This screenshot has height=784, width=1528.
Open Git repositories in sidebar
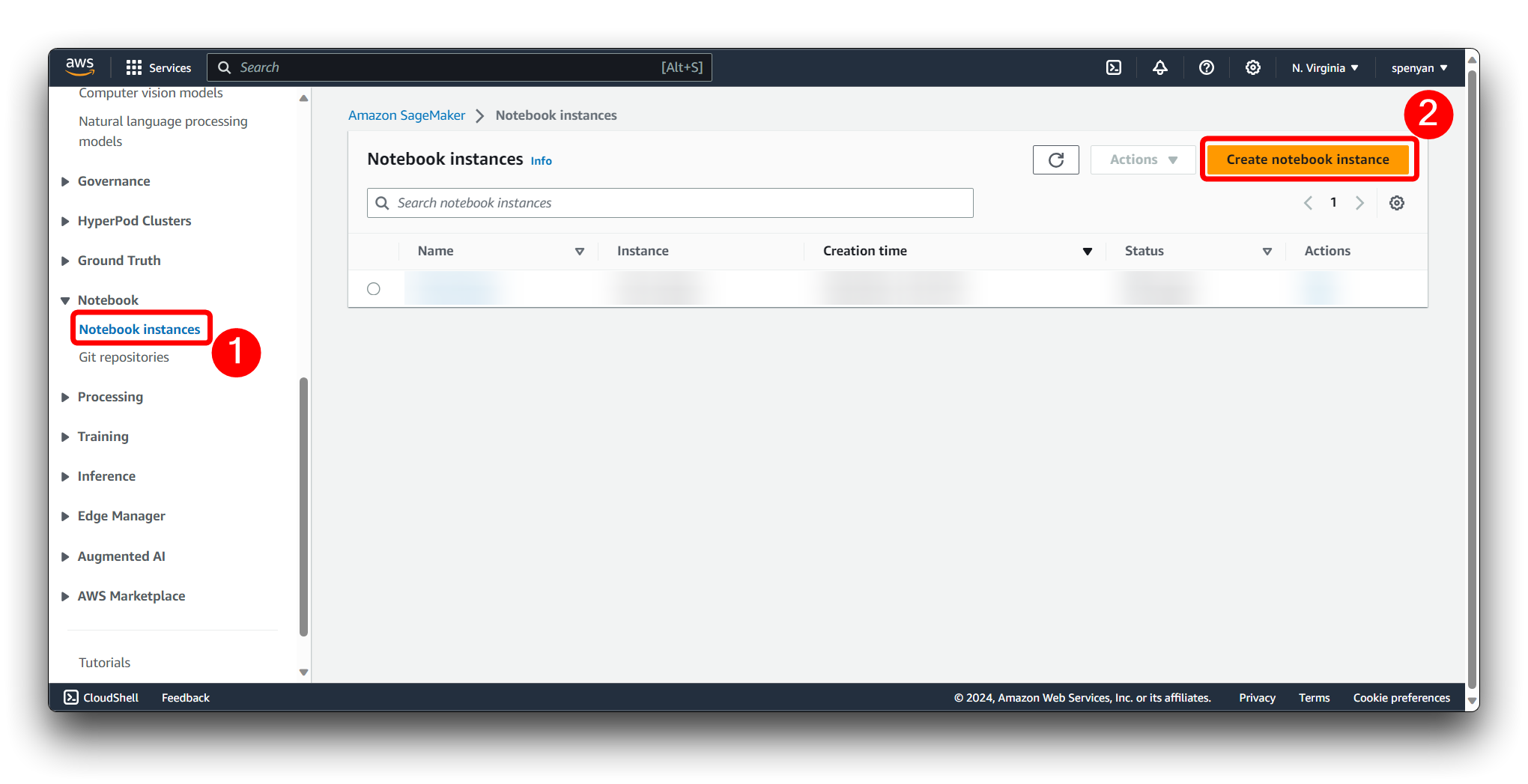124,357
